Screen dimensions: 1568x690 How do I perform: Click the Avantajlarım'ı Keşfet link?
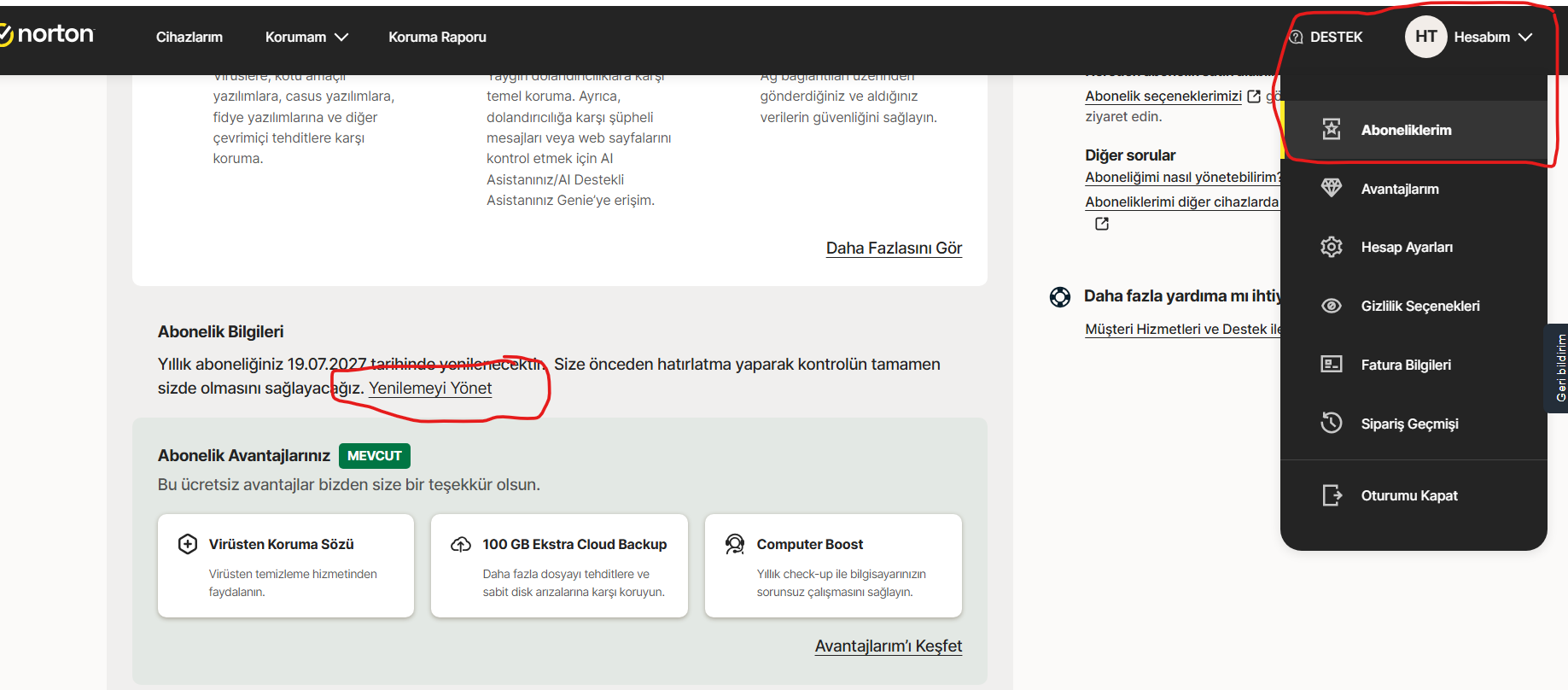tap(889, 646)
